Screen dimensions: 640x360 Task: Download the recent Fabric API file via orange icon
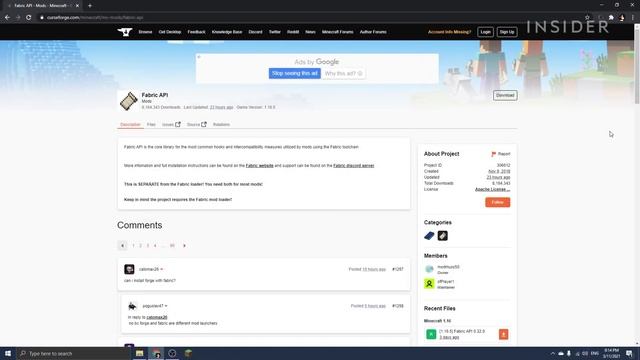coord(504,334)
